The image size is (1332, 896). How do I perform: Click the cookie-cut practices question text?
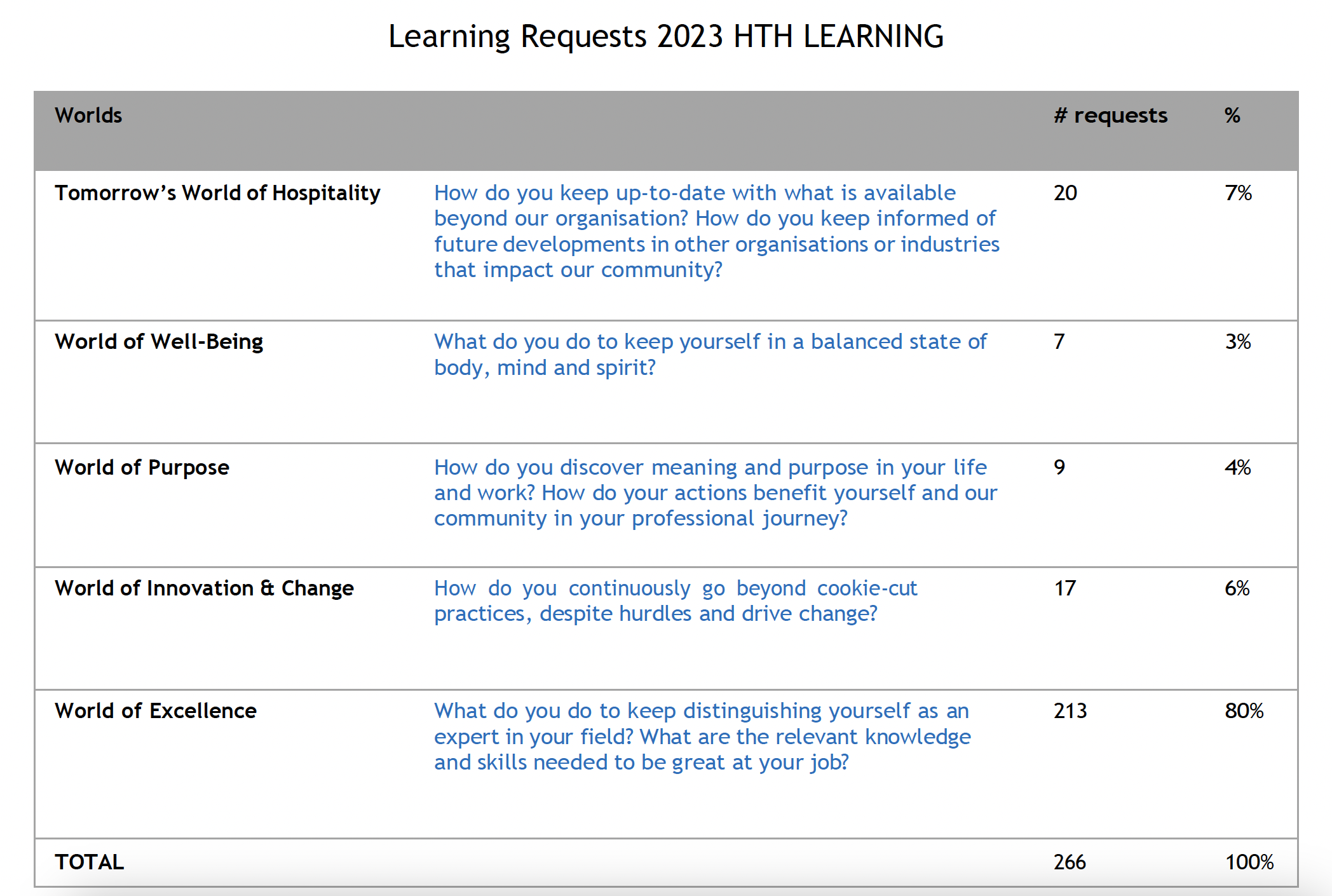[676, 601]
